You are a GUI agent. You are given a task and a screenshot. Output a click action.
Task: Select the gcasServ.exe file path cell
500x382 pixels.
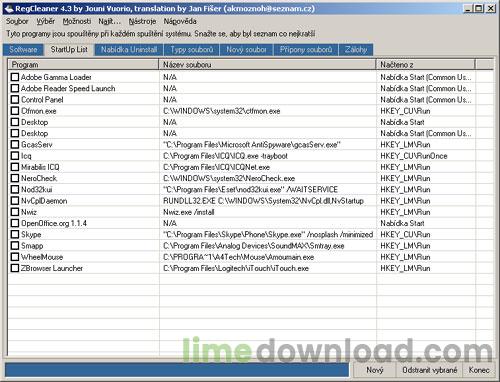pyautogui.click(x=252, y=144)
